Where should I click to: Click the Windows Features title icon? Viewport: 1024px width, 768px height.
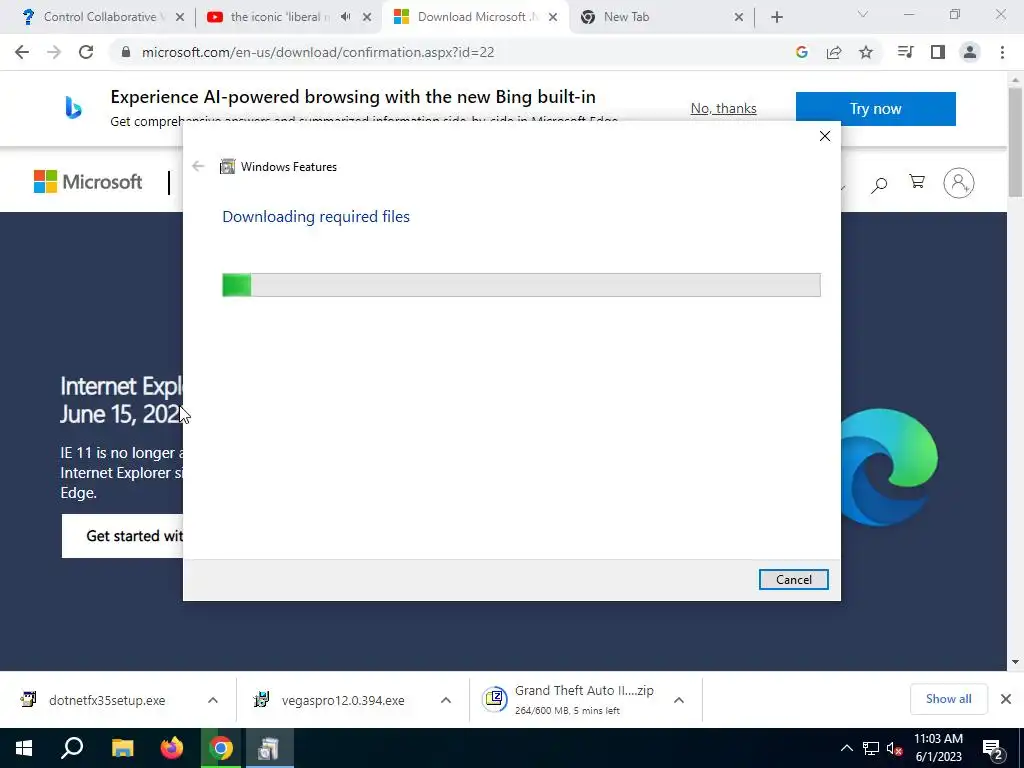[x=227, y=167]
